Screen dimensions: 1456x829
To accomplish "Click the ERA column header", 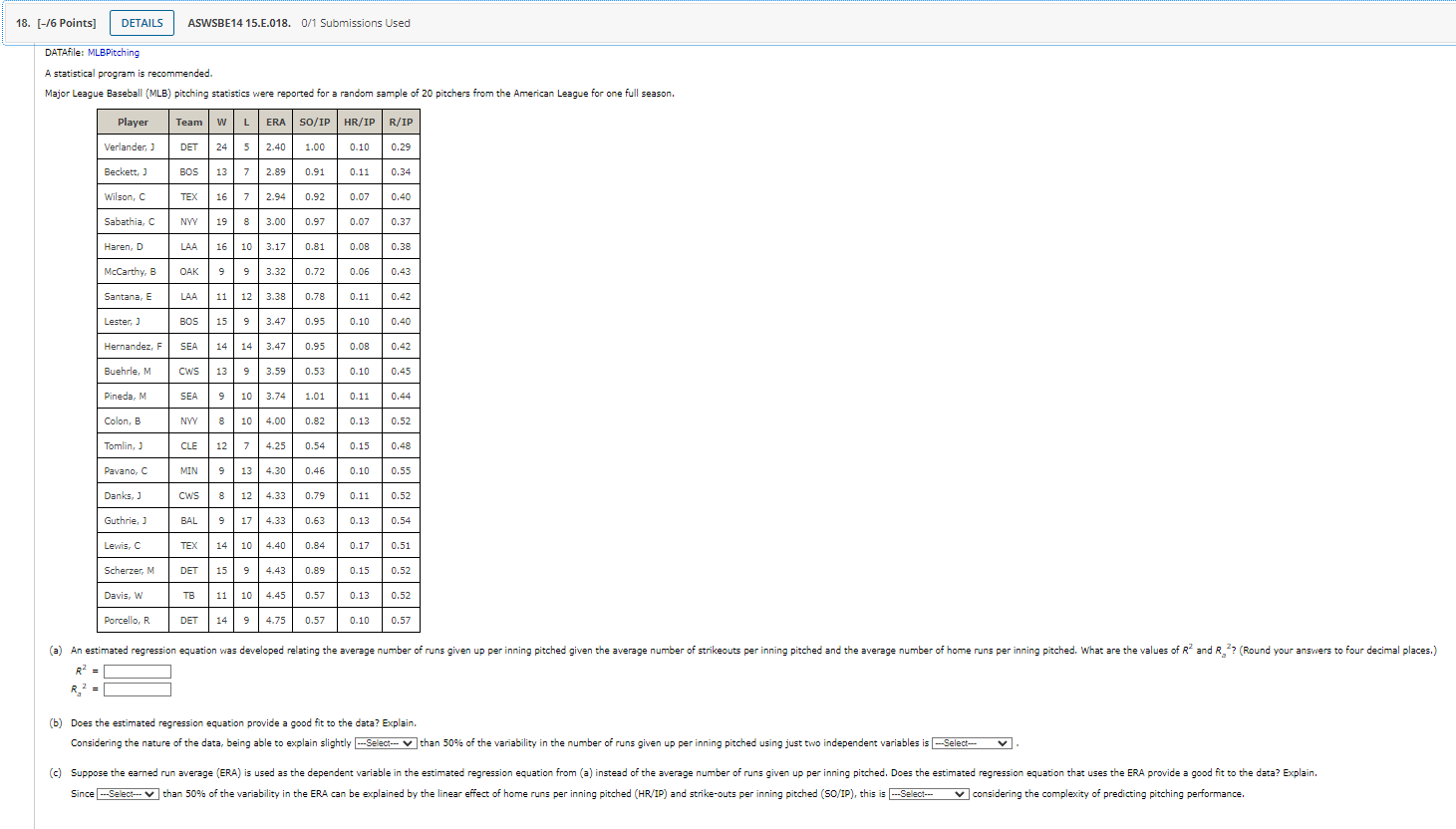I will coord(276,122).
